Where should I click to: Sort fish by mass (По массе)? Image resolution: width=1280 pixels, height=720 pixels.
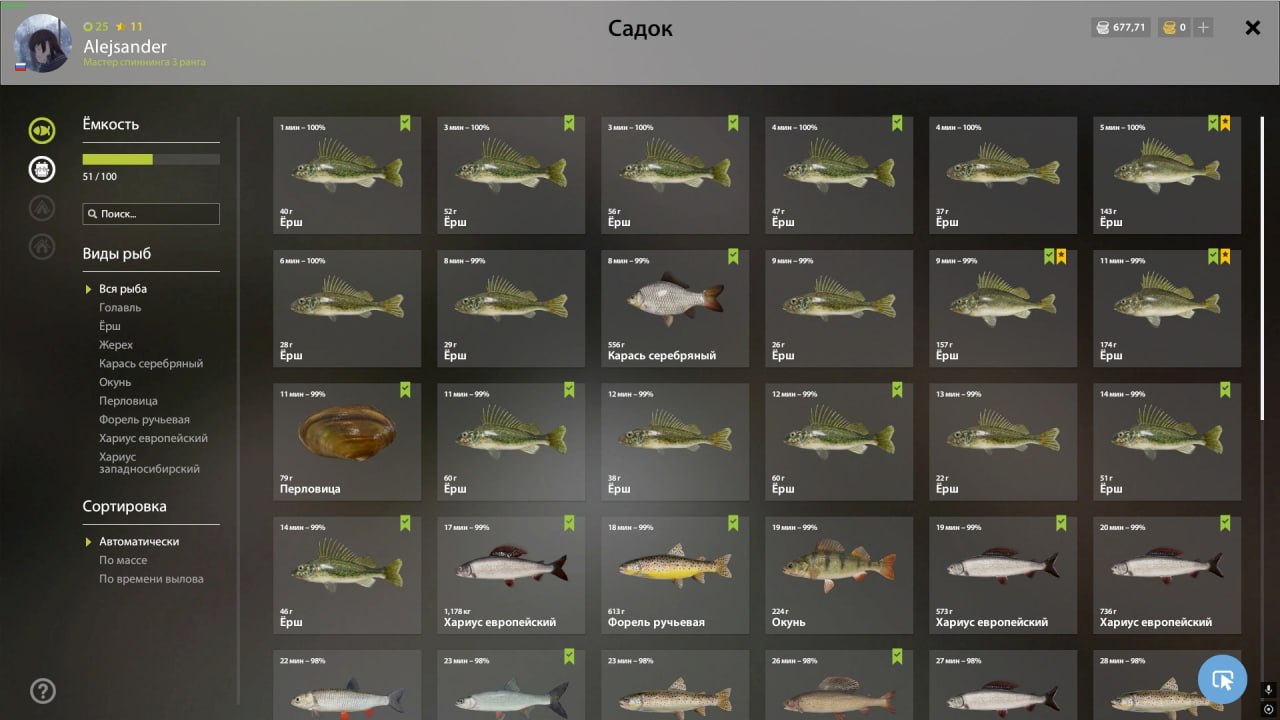point(122,560)
